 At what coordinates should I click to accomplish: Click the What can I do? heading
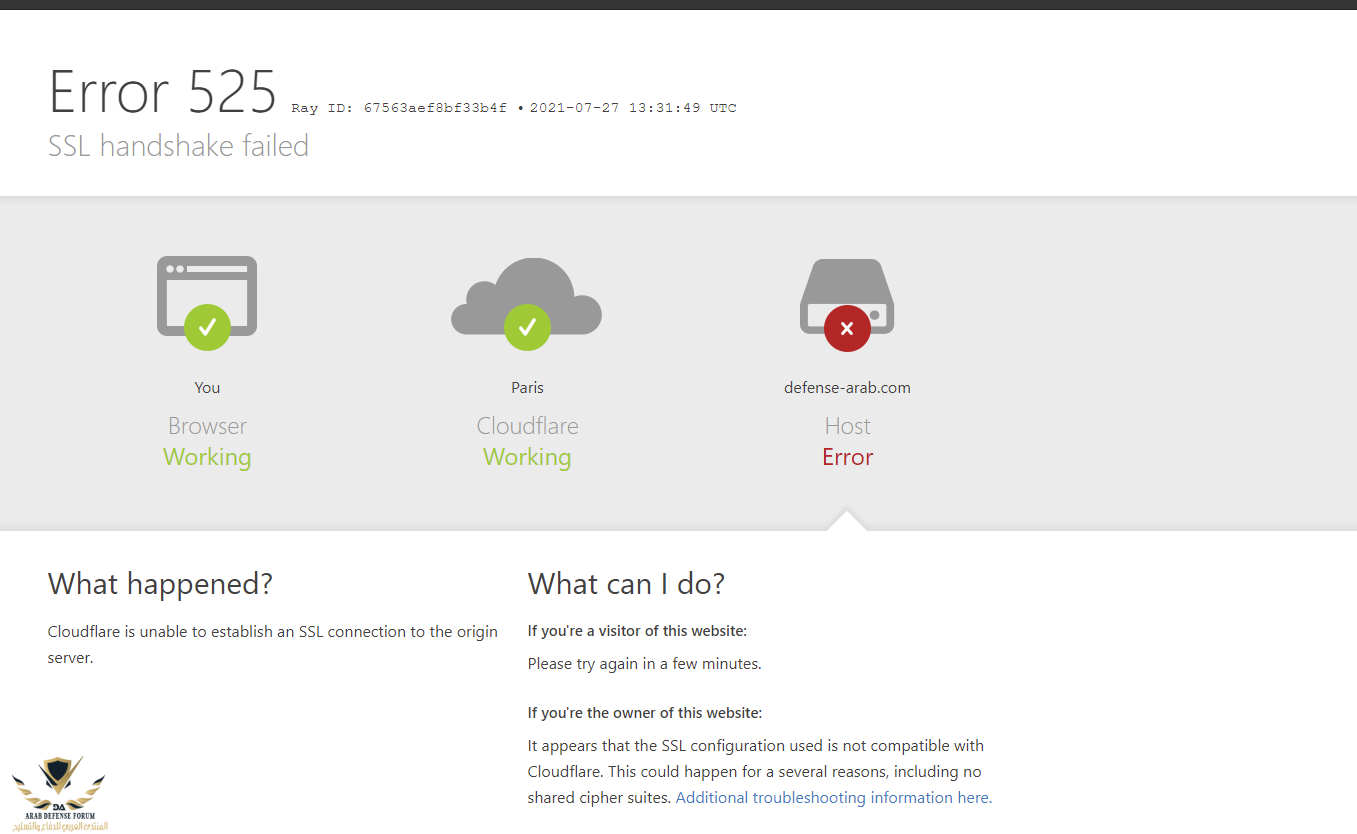point(626,584)
